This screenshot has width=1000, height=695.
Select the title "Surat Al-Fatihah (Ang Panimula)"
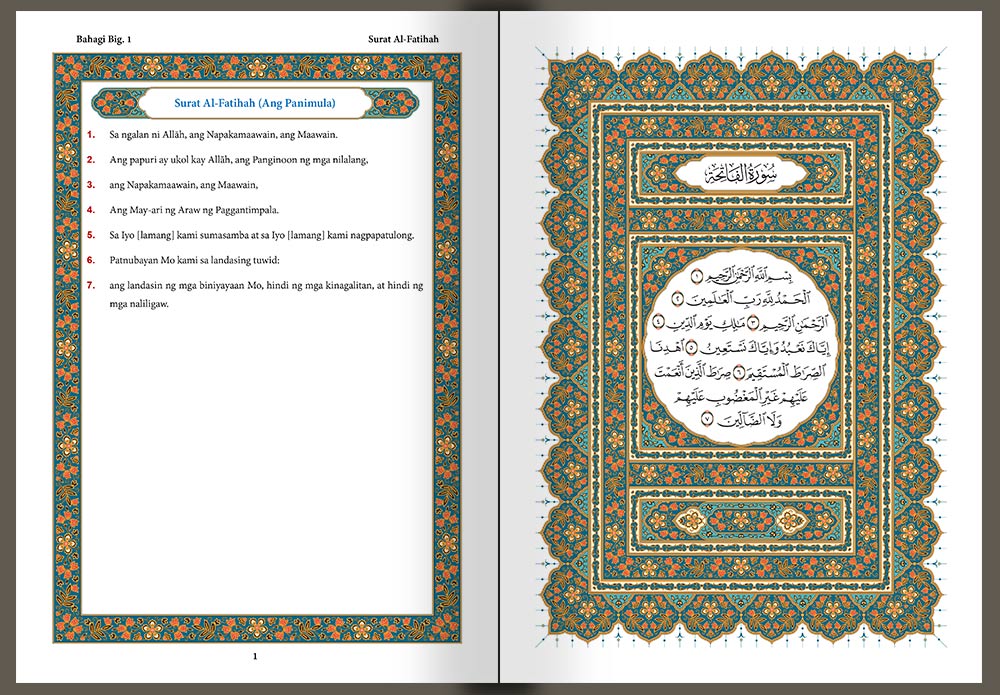[254, 103]
